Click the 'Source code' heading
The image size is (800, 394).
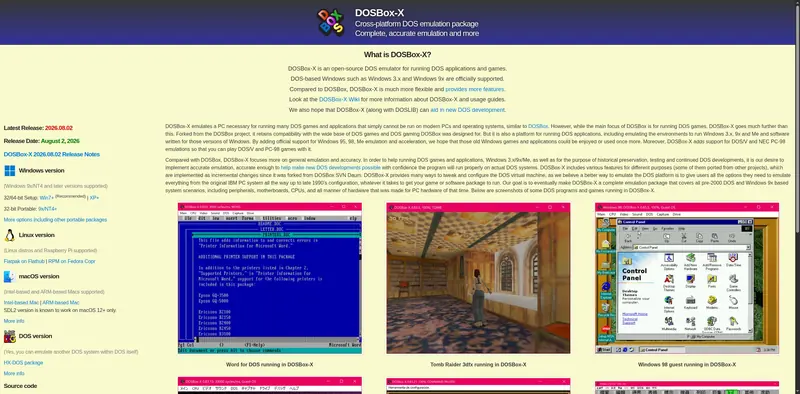(20, 386)
